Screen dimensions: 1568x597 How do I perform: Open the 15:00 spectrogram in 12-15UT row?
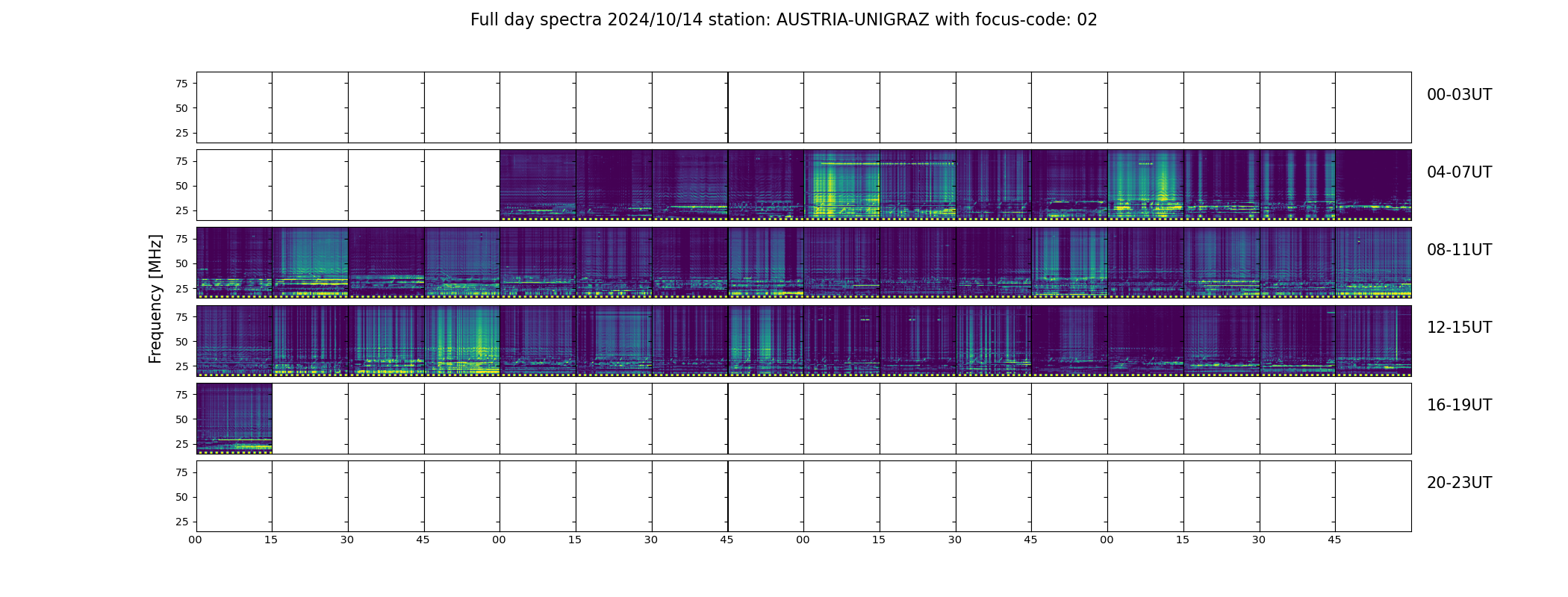tap(1145, 340)
